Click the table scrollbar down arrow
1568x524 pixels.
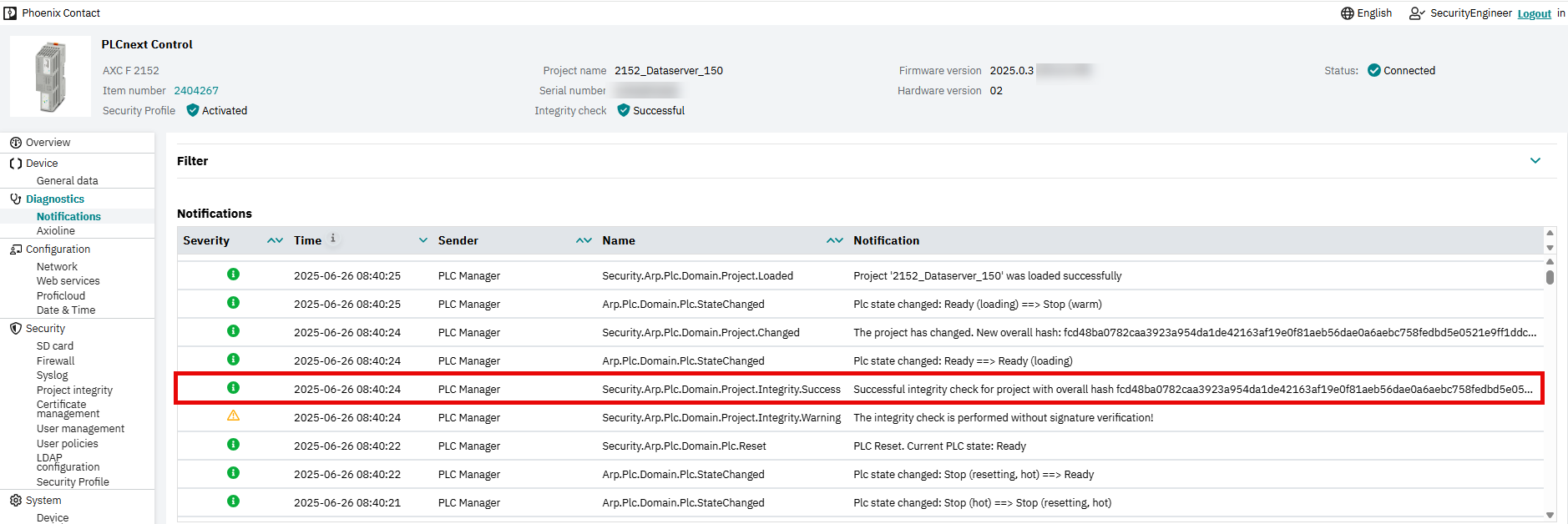(1550, 516)
